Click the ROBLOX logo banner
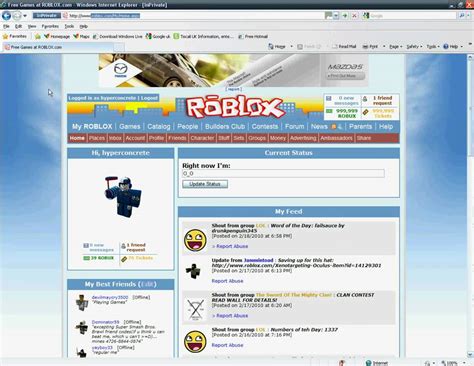474x366 pixels. click(x=235, y=107)
